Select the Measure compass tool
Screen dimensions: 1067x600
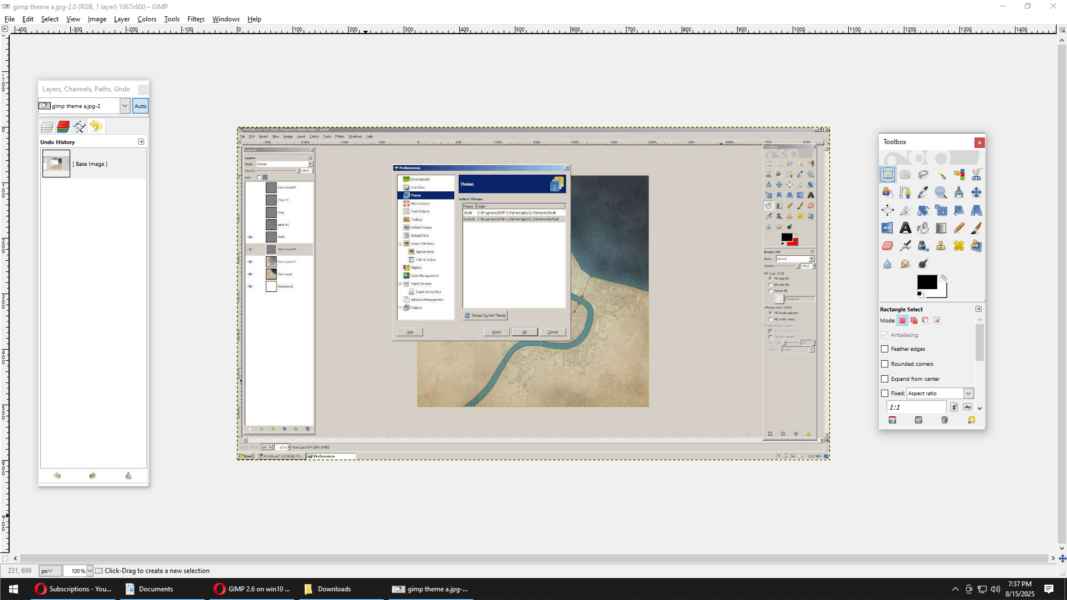(958, 193)
